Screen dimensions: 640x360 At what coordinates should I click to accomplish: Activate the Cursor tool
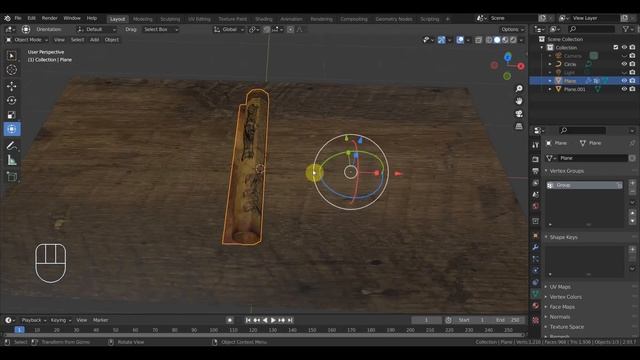click(x=11, y=70)
